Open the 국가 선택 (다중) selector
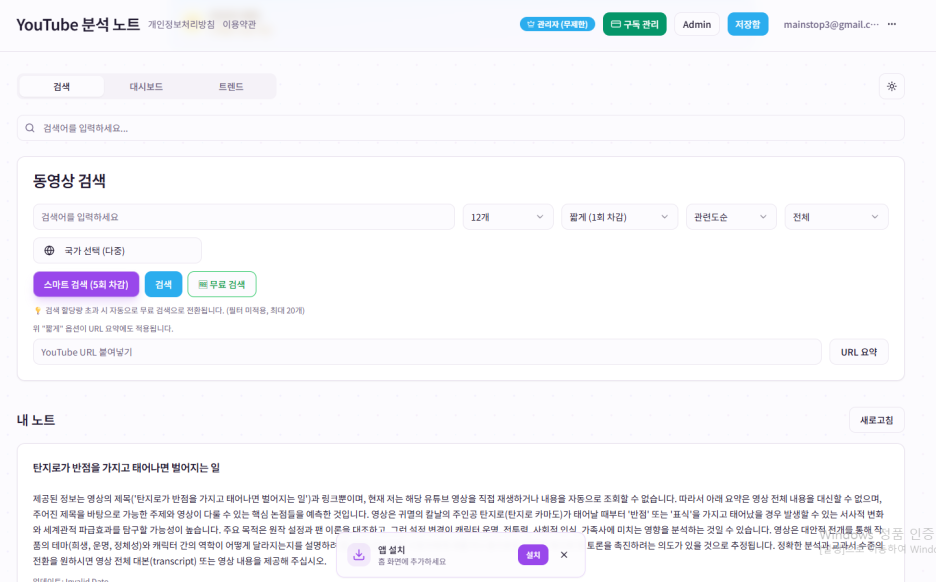The height and width of the screenshot is (582, 936). click(x=117, y=251)
